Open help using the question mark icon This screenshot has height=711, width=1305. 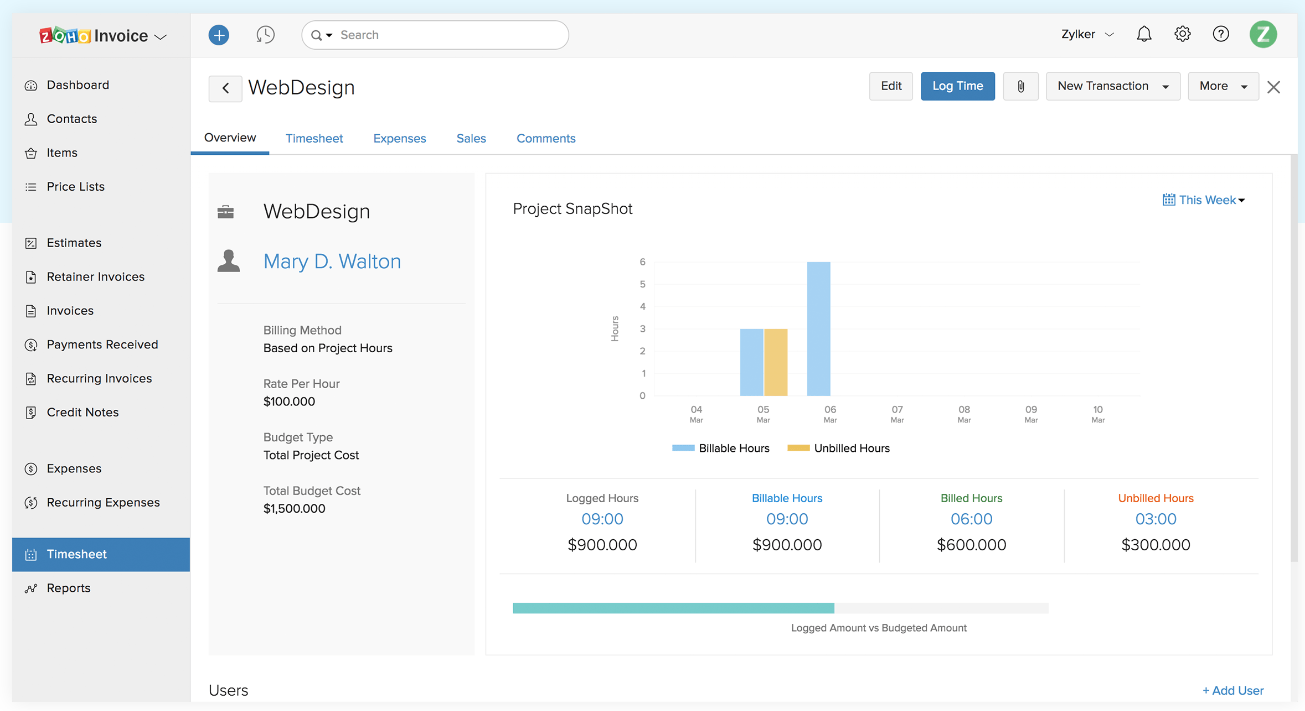1220,34
